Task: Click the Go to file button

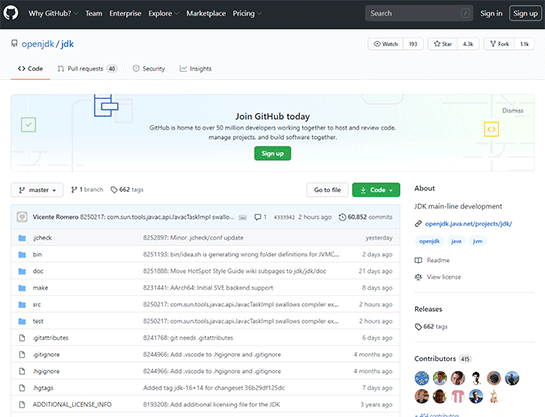Action: 327,190
